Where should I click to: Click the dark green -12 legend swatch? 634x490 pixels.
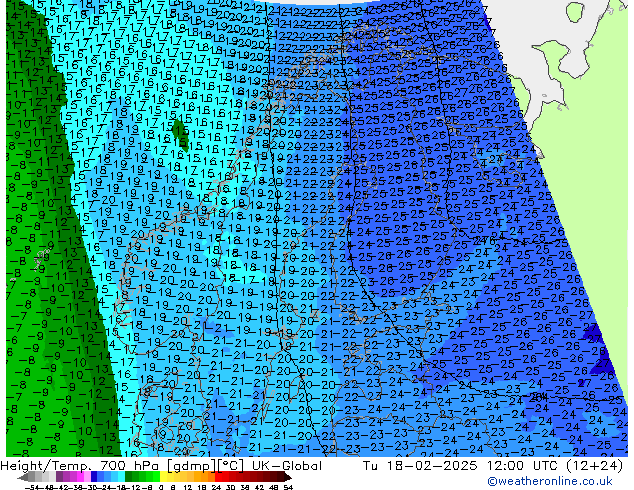point(129,476)
